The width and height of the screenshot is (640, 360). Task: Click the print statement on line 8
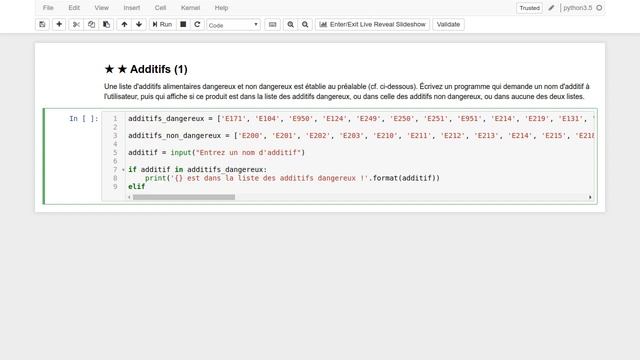[x=292, y=178]
